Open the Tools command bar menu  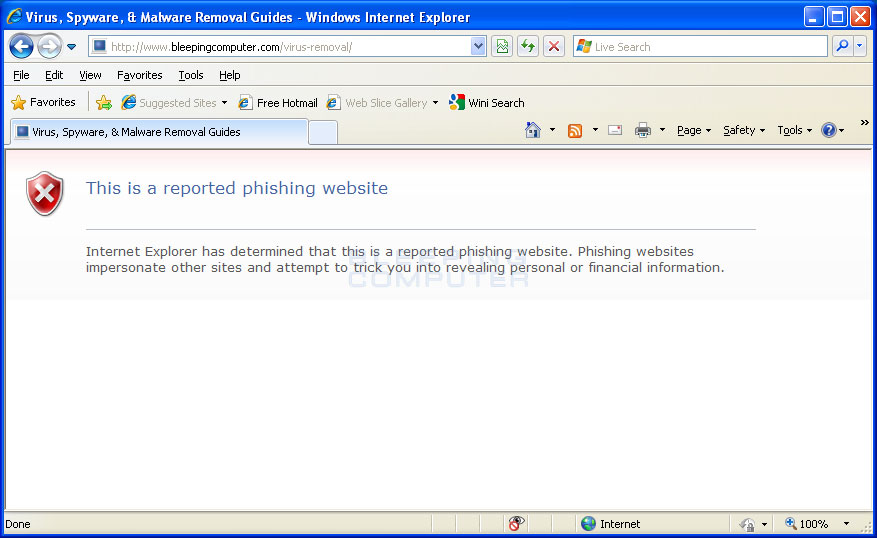pyautogui.click(x=794, y=130)
